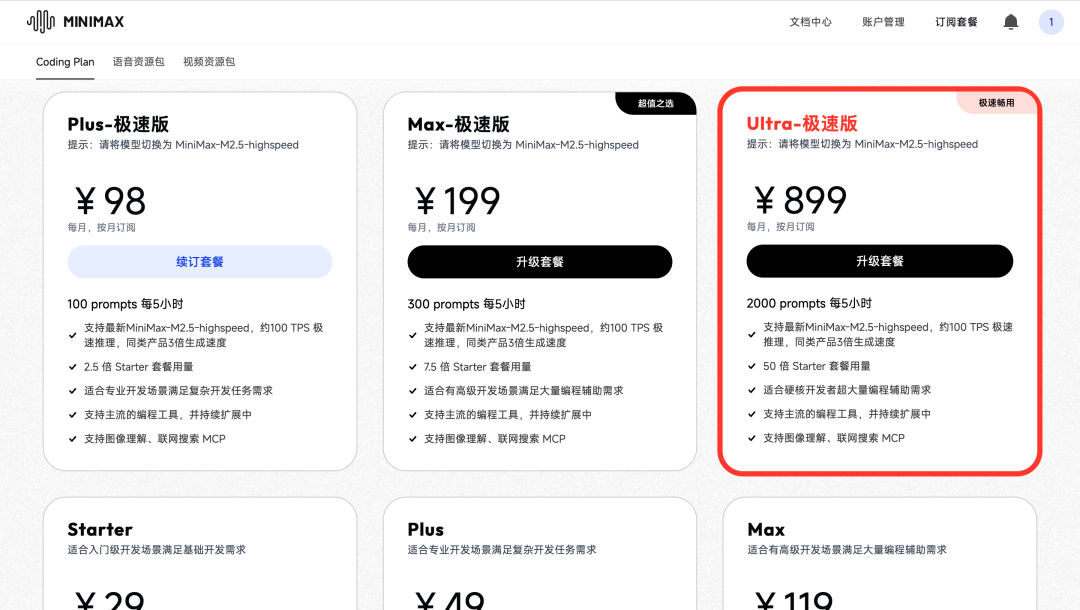Click 适合硬核开发者超大量编程辅助需求 feature
The image size is (1080, 610).
click(x=847, y=390)
